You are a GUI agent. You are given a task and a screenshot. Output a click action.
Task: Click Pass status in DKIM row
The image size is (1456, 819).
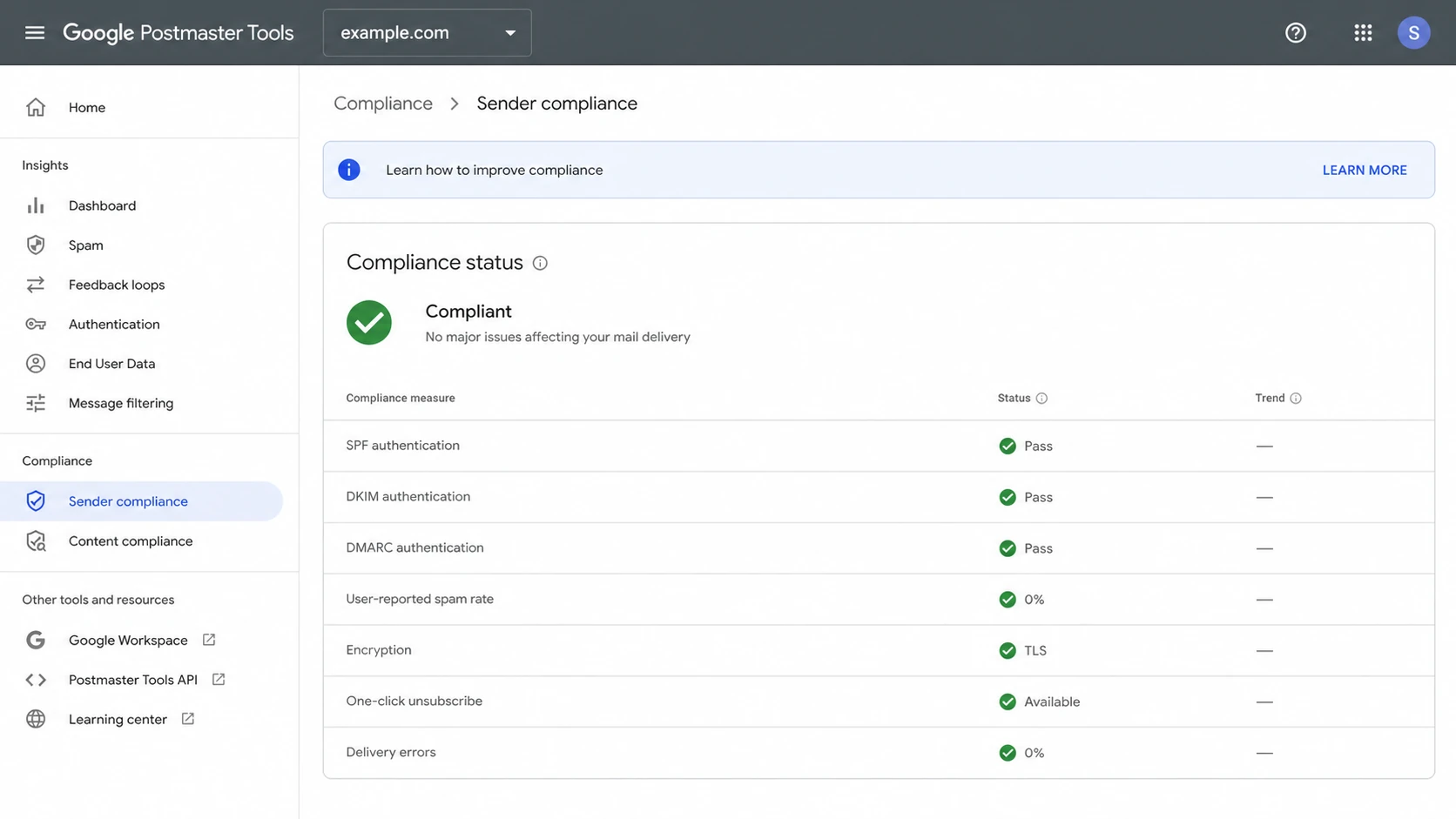1038,497
